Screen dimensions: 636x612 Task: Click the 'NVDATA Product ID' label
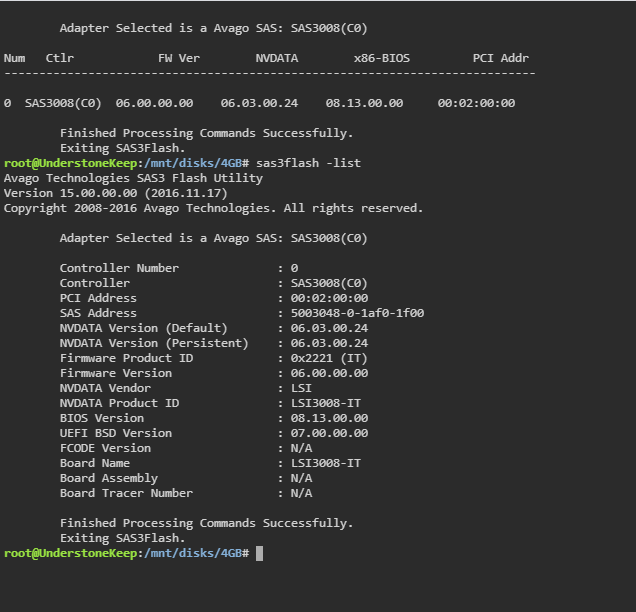119,403
